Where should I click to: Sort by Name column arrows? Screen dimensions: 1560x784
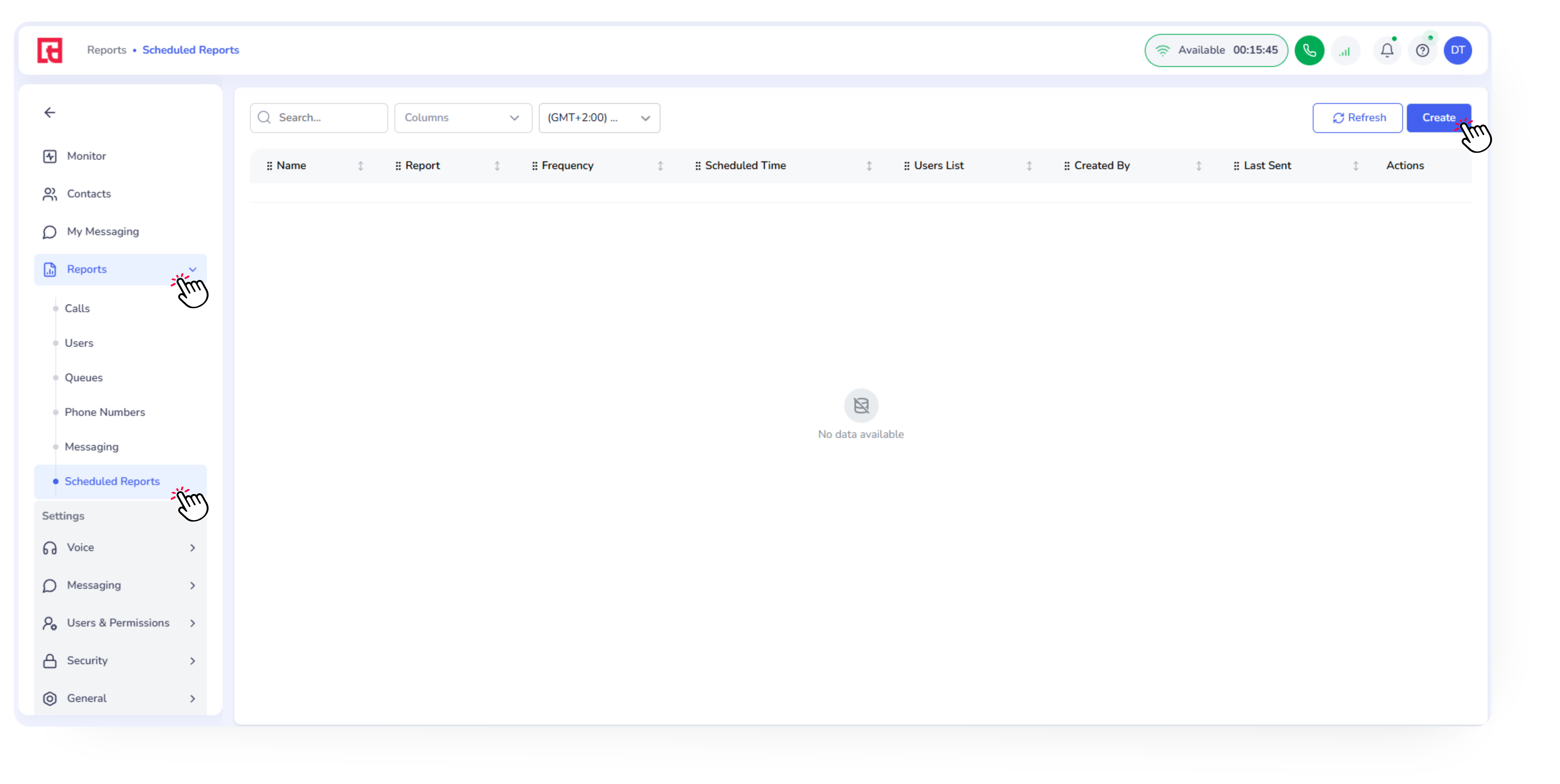pos(360,166)
